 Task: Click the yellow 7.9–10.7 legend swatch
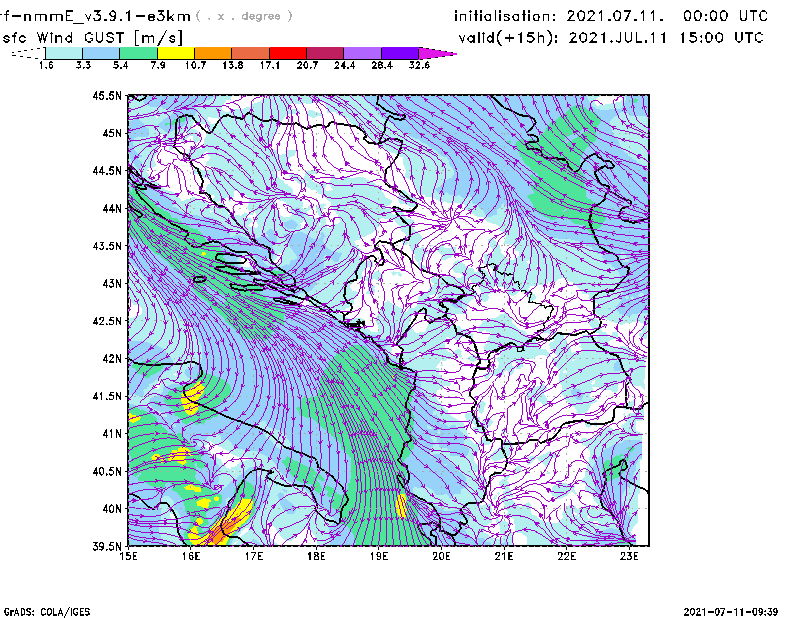(176, 53)
